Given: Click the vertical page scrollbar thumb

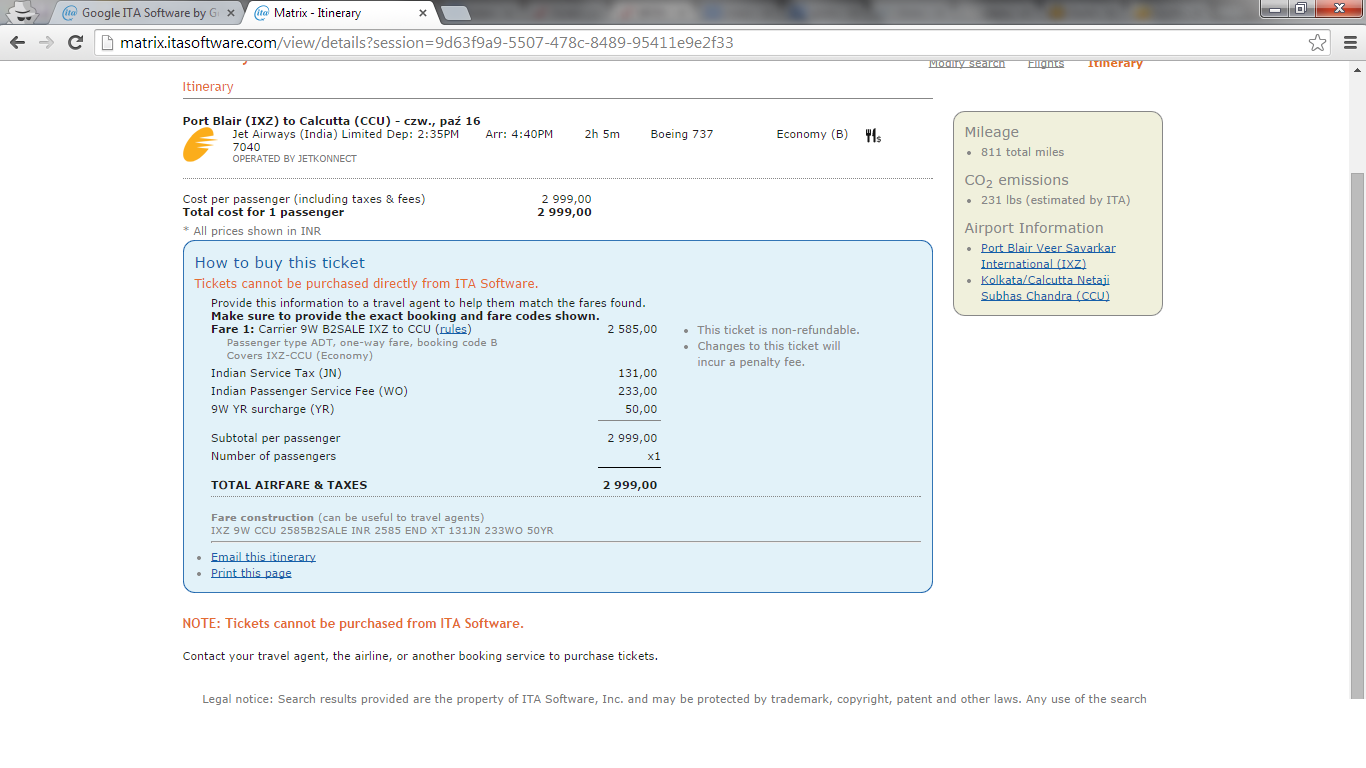Looking at the screenshot, I should coord(1356,435).
